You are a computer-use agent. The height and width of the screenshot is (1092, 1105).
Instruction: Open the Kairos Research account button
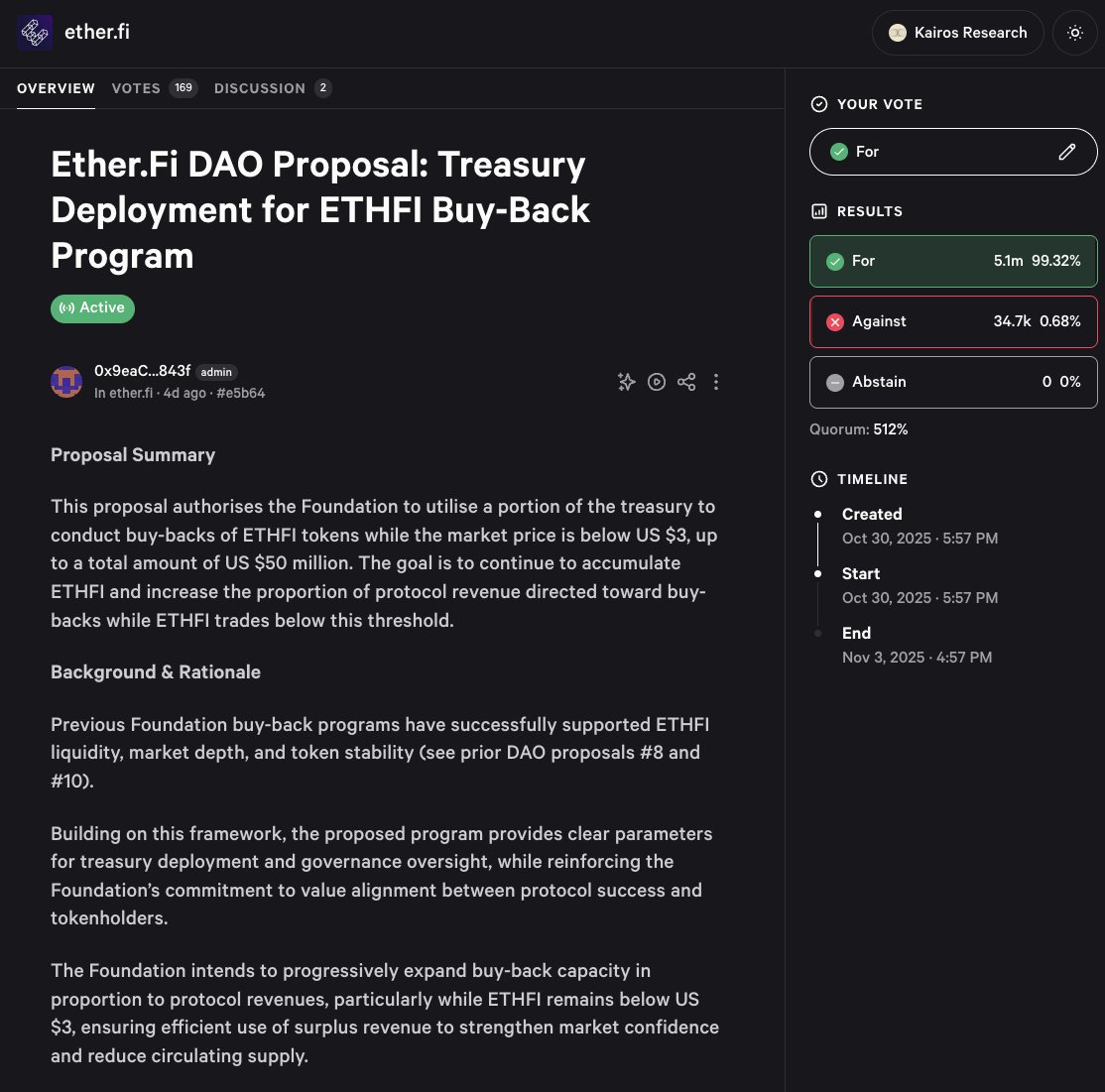point(958,33)
